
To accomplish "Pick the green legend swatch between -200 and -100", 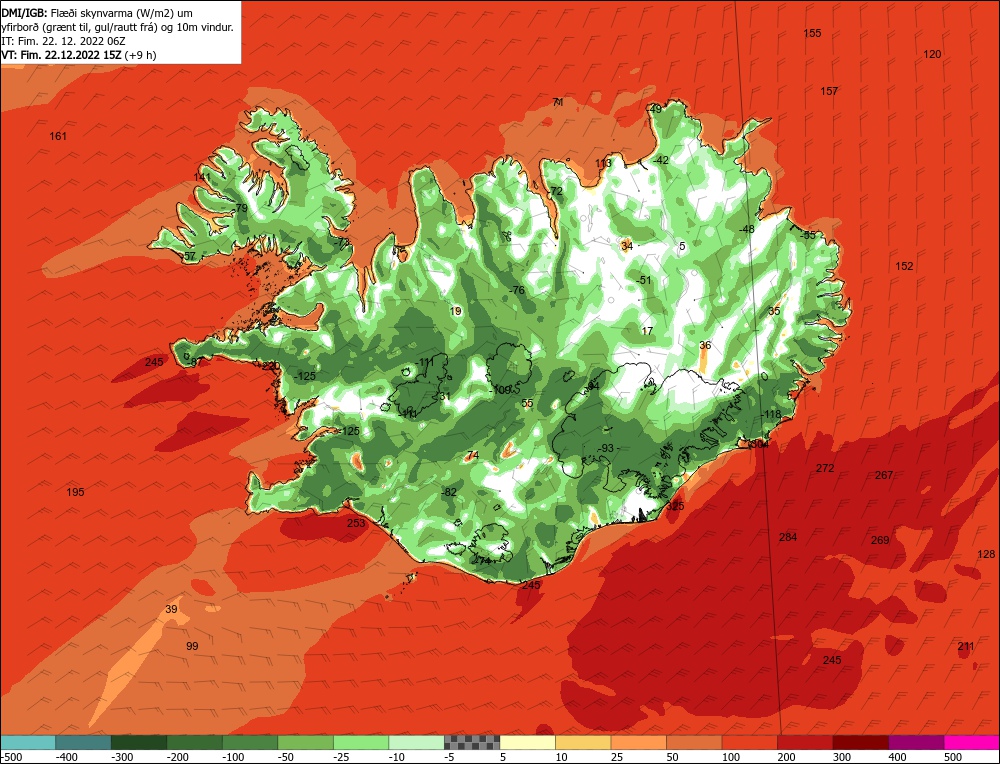I will pyautogui.click(x=194, y=742).
